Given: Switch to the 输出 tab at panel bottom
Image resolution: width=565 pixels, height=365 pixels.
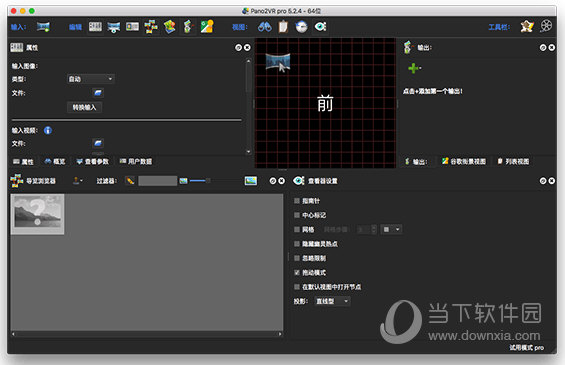Looking at the screenshot, I should 416,162.
